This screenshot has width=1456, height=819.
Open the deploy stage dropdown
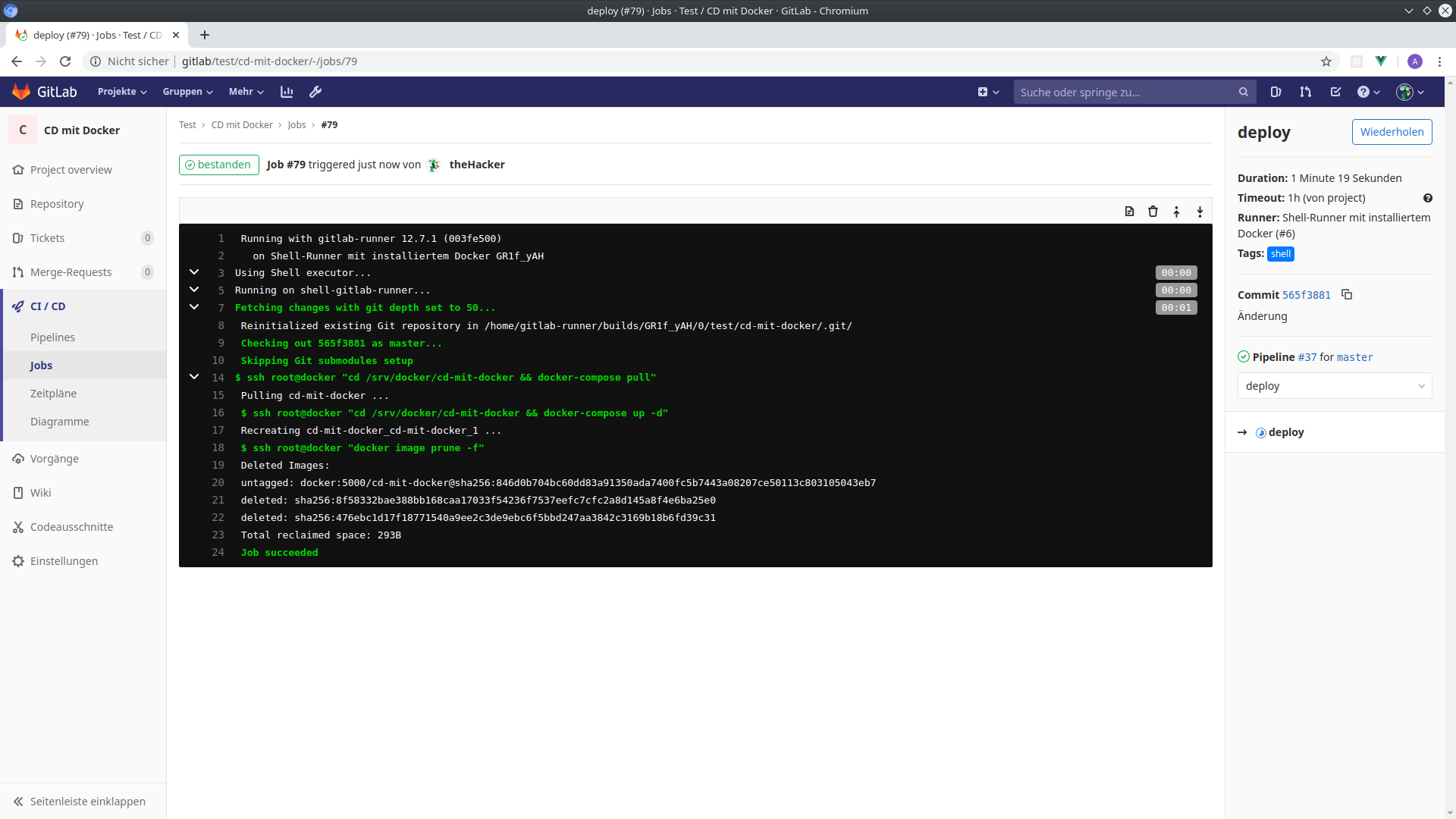click(1334, 386)
